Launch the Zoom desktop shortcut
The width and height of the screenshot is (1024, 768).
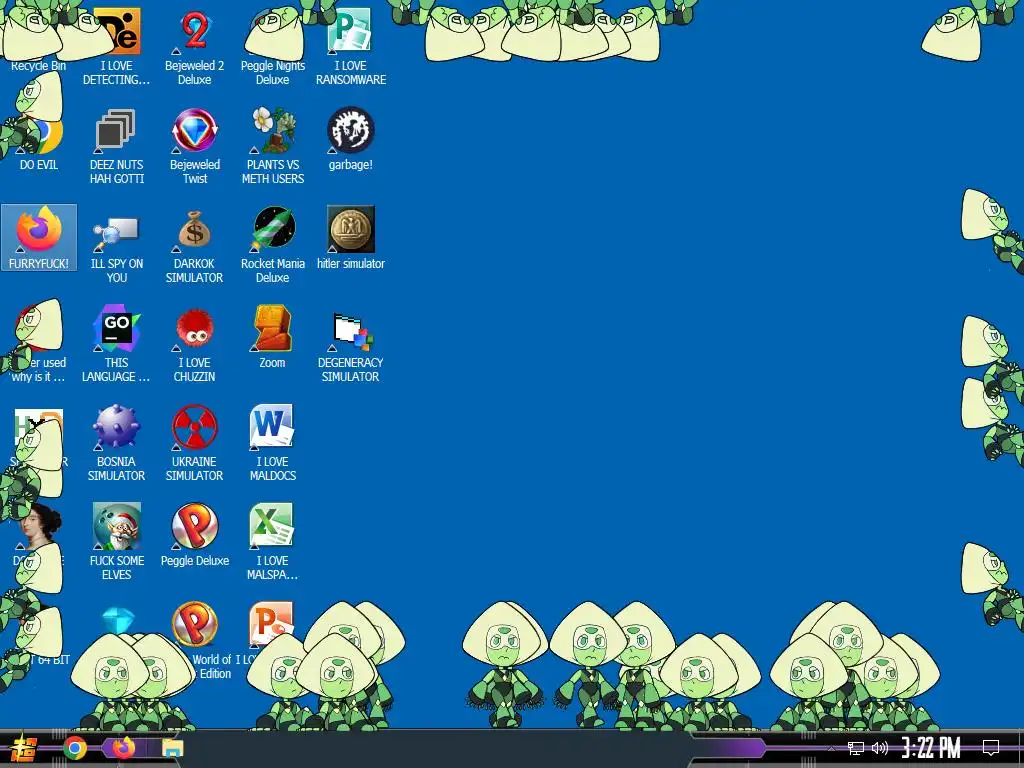(273, 337)
